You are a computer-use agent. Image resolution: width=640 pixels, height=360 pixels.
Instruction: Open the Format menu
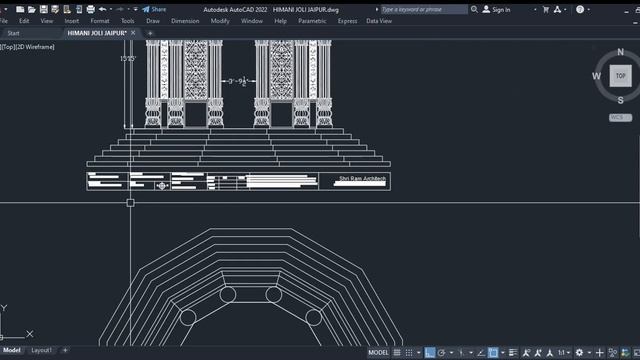pos(100,21)
